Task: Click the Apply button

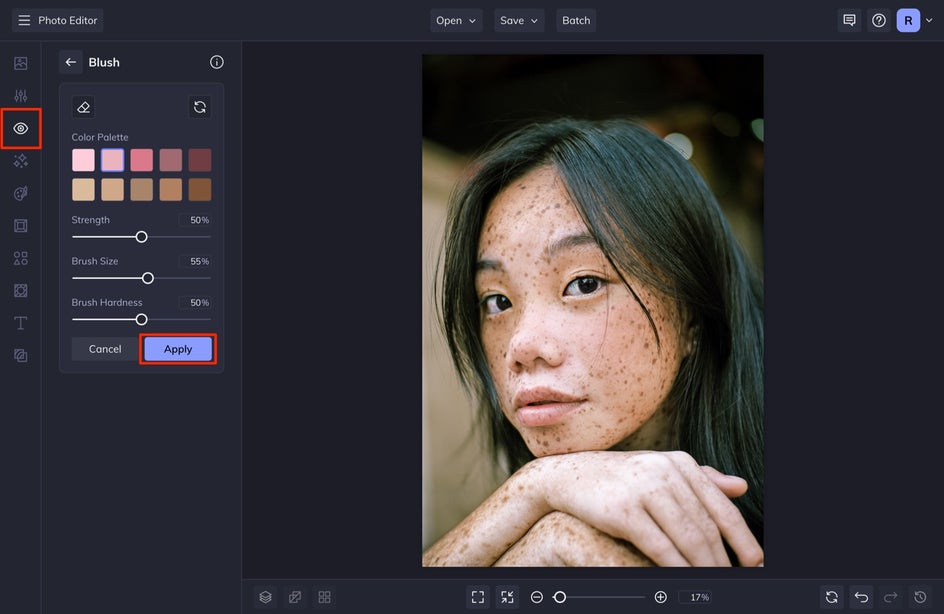Action: 178,349
